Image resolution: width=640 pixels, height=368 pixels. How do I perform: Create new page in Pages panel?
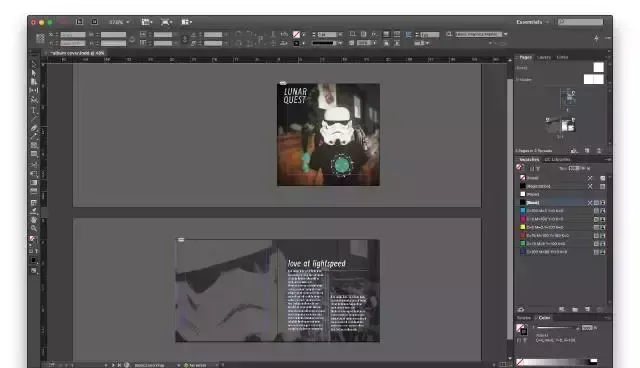587,151
